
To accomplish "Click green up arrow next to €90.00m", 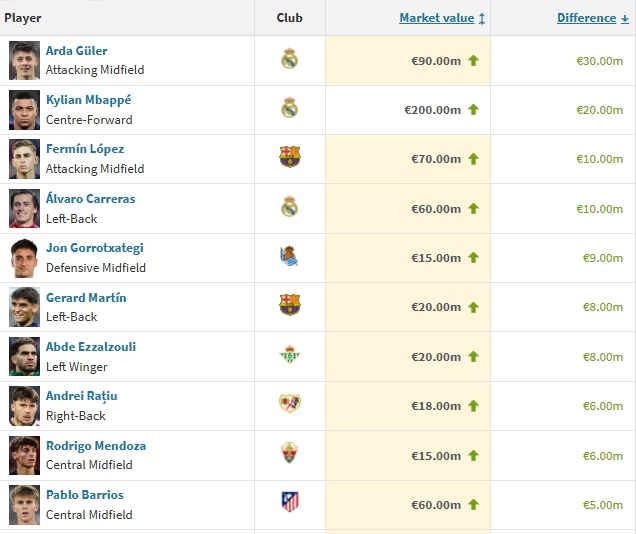I will 473,60.
